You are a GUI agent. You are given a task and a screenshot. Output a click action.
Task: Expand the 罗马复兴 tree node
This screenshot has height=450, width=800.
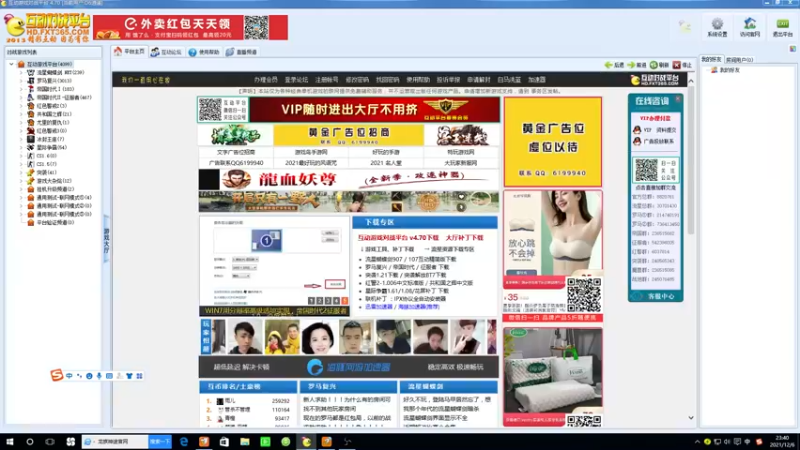(x=21, y=81)
